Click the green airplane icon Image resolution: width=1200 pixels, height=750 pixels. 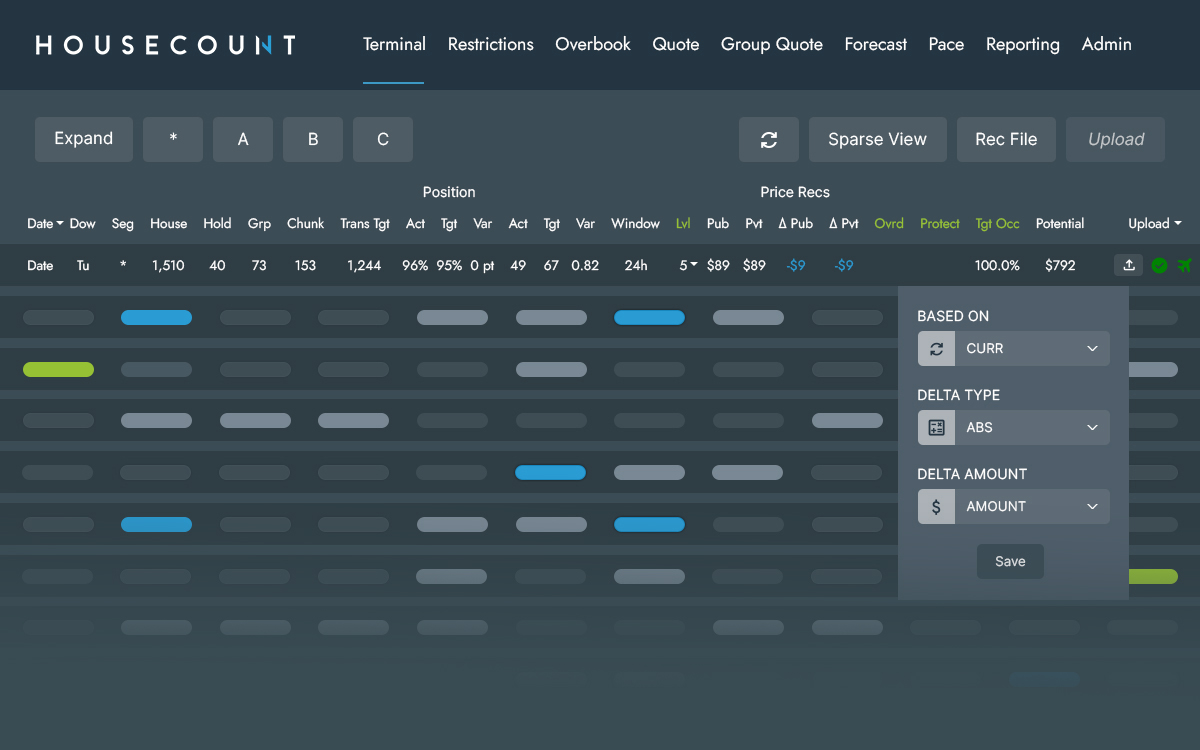pos(1185,265)
